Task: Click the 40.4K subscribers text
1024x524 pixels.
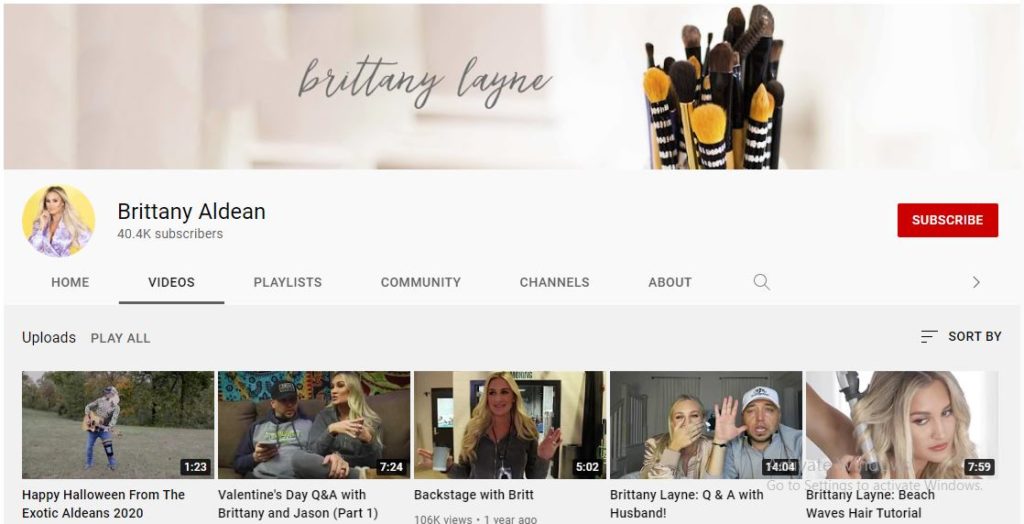Action: [170, 234]
